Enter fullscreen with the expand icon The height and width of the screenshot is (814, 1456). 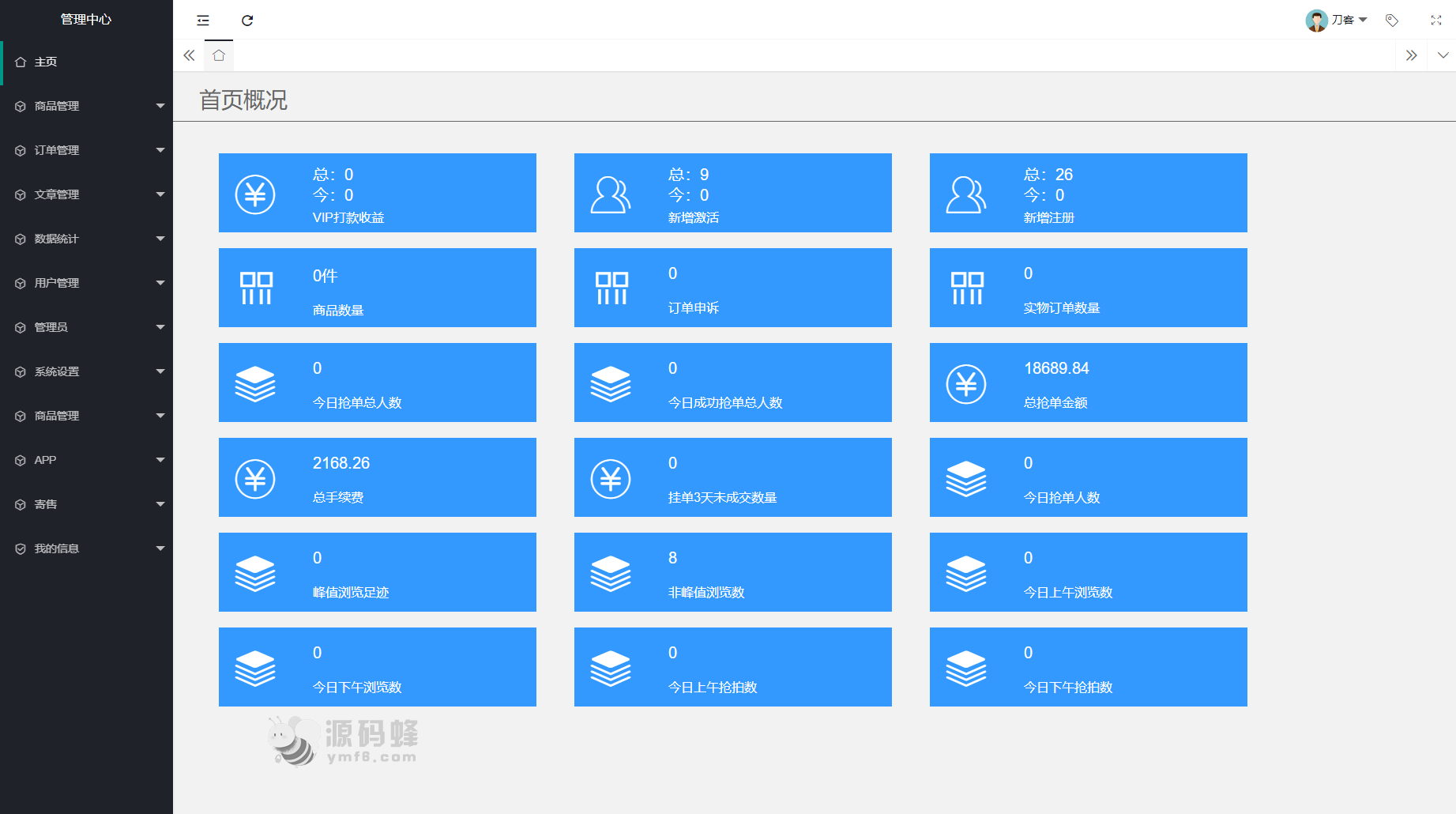click(1436, 21)
